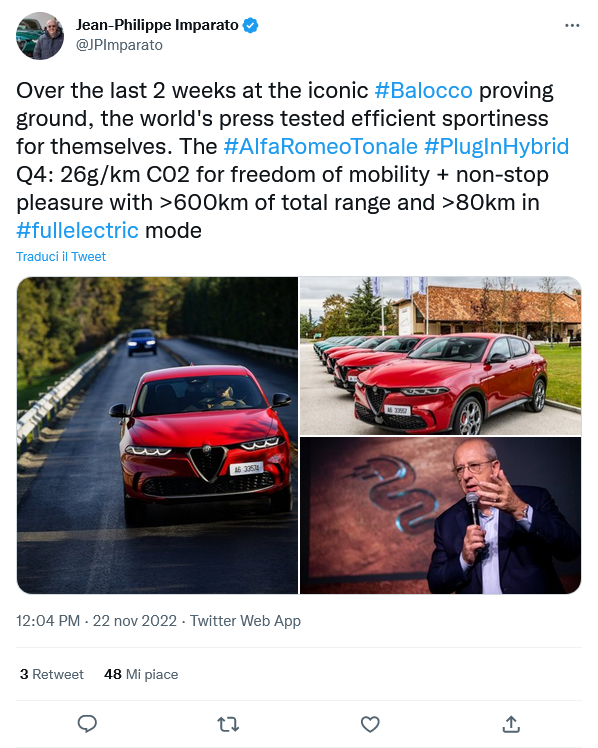Open the share tweet icon

tap(511, 724)
